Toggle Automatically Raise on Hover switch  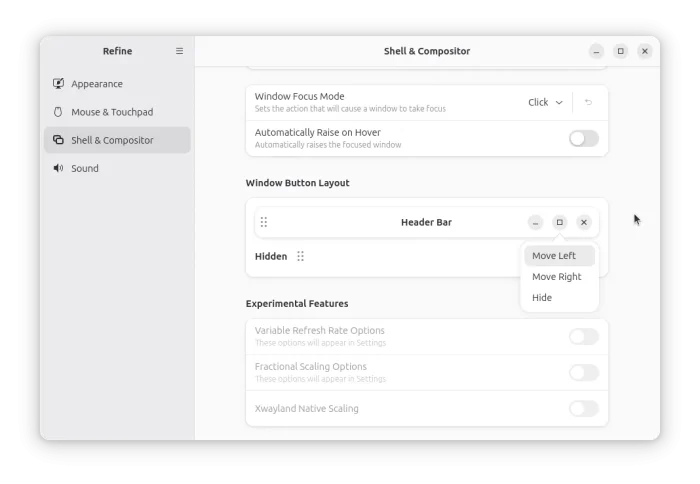(583, 138)
